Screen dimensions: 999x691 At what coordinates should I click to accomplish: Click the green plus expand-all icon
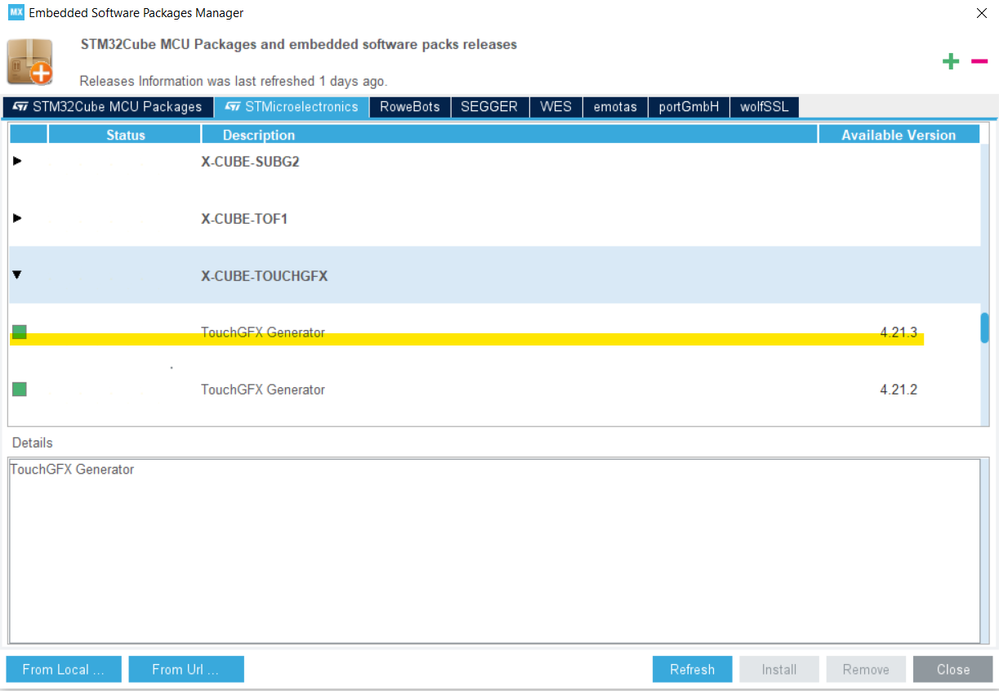pos(951,61)
